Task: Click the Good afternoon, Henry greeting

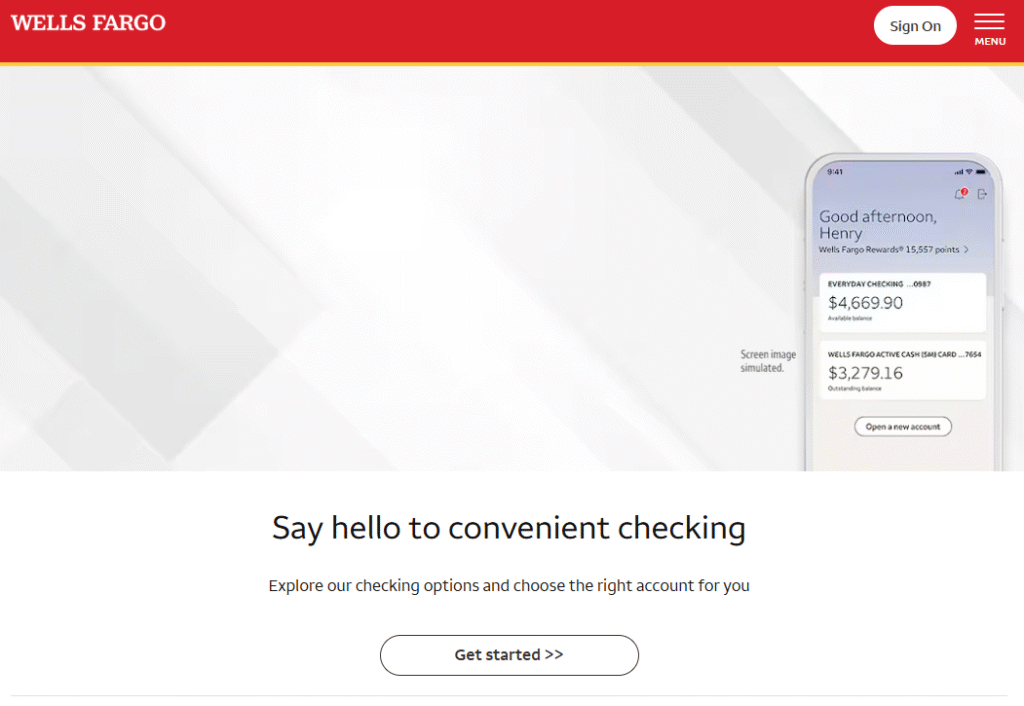Action: pos(877,225)
